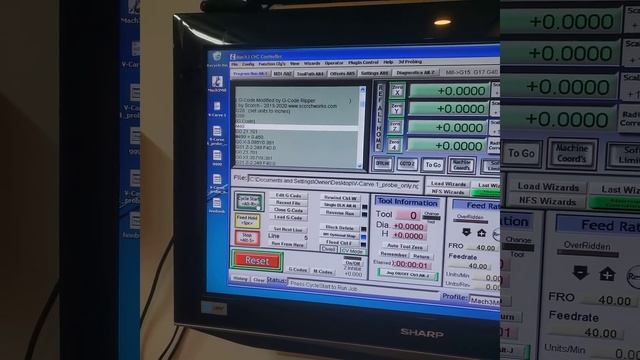
Task: Switch to the Settings Alt6 tab
Action: click(375, 73)
